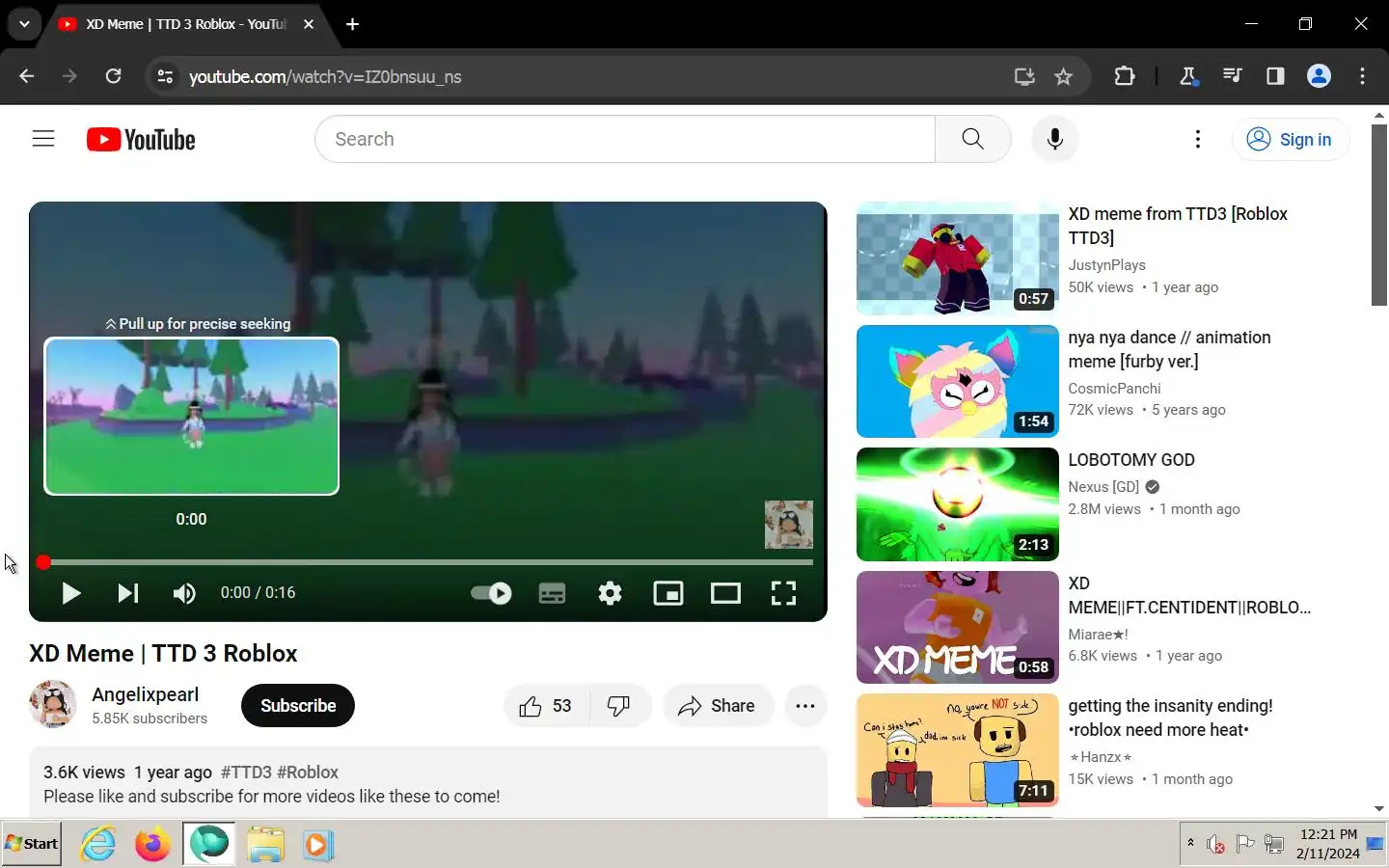1389x868 pixels.
Task: Click the channel watermark in player
Action: tap(788, 525)
